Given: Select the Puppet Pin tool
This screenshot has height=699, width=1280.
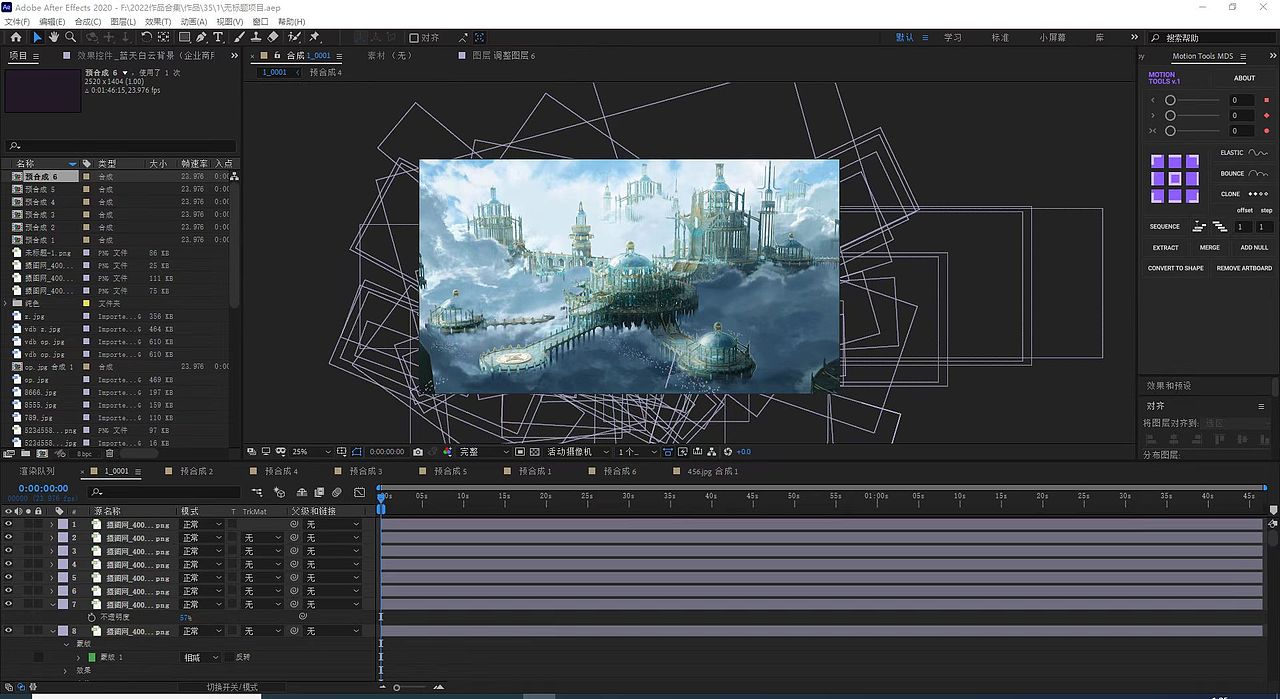Looking at the screenshot, I should (314, 37).
